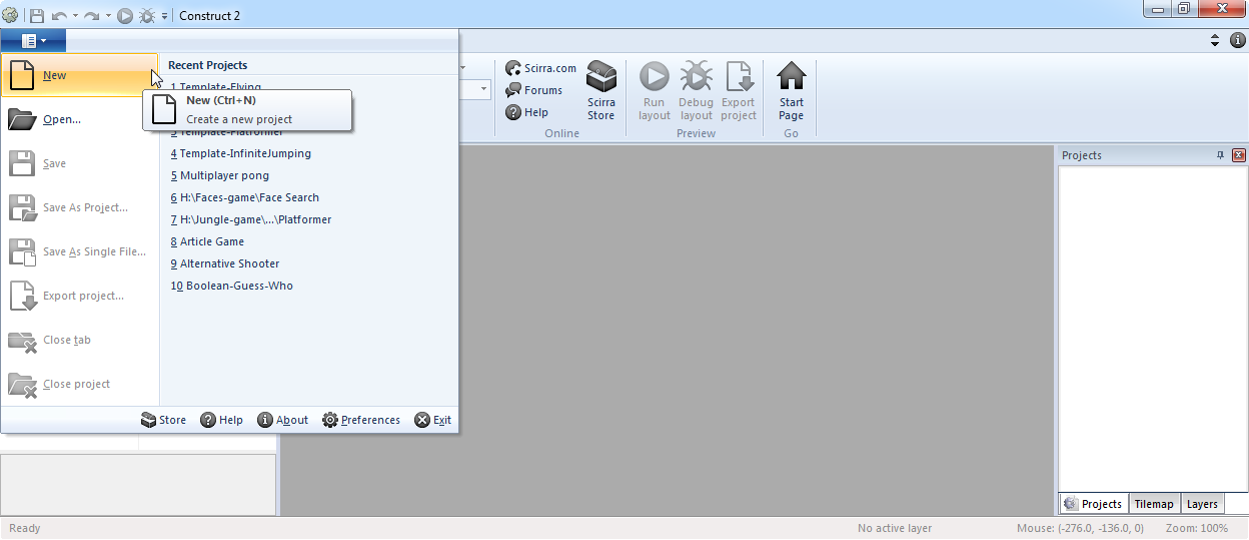Choose New from the File menu
The image size is (1249, 540).
tap(80, 75)
